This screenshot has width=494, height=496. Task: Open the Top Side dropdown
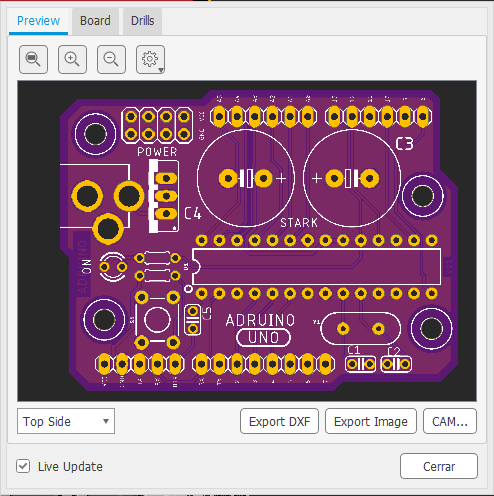pos(66,421)
